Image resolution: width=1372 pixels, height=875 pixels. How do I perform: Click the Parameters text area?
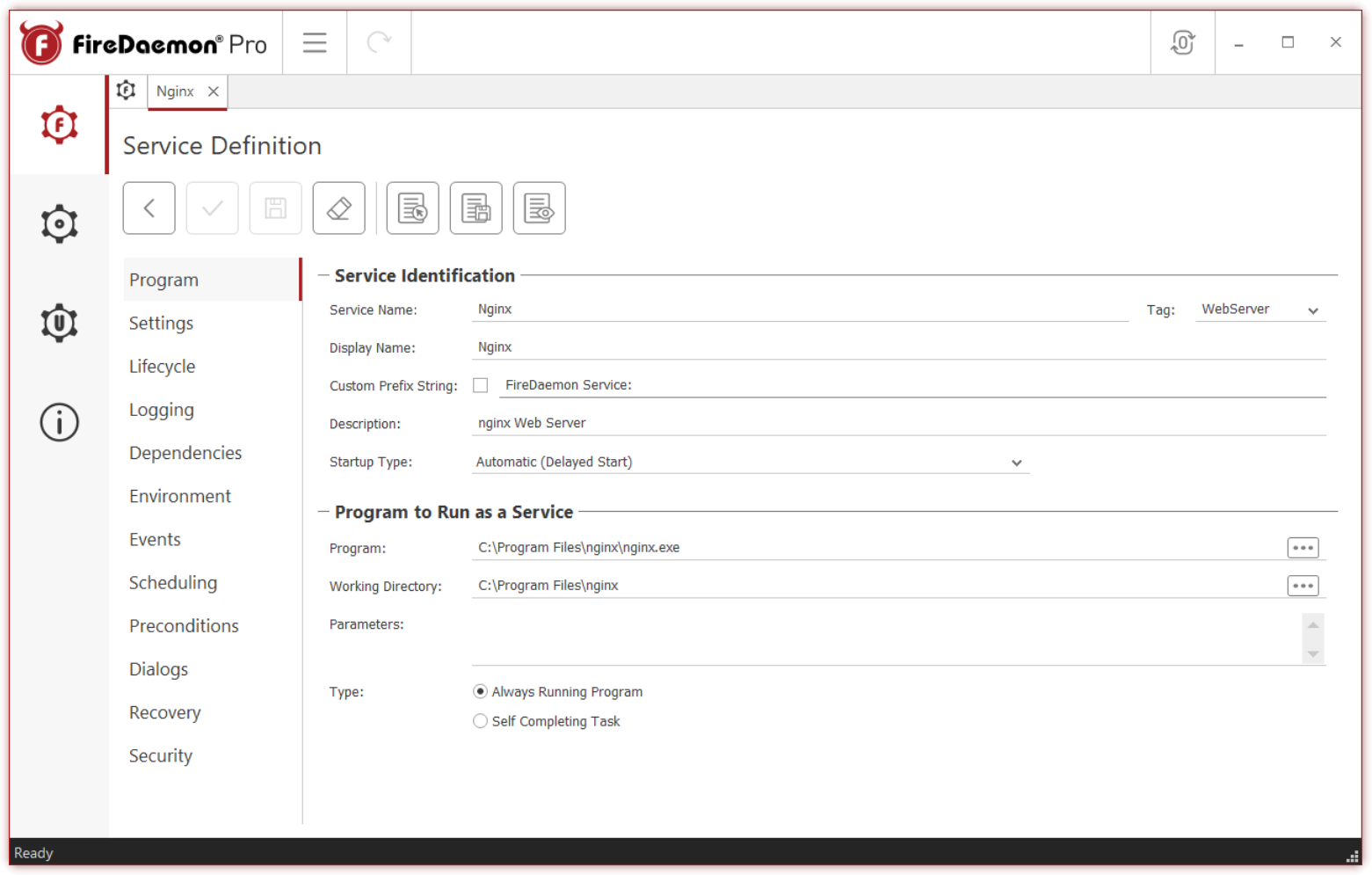coord(886,638)
